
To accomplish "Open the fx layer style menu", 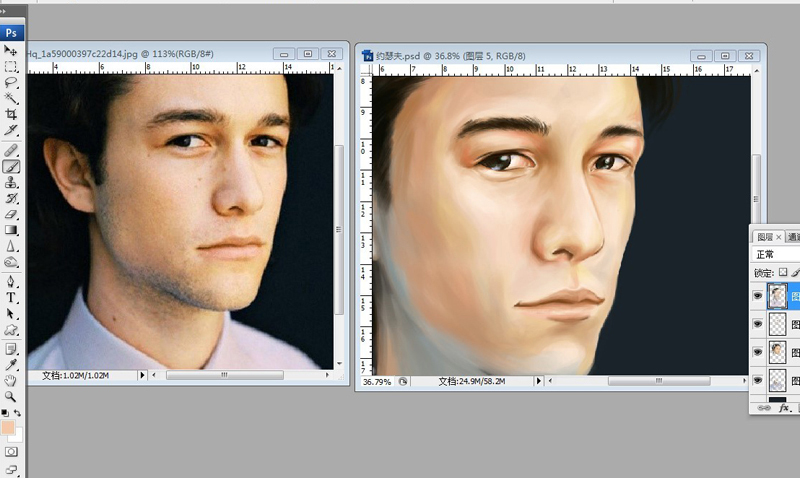I will [x=784, y=408].
